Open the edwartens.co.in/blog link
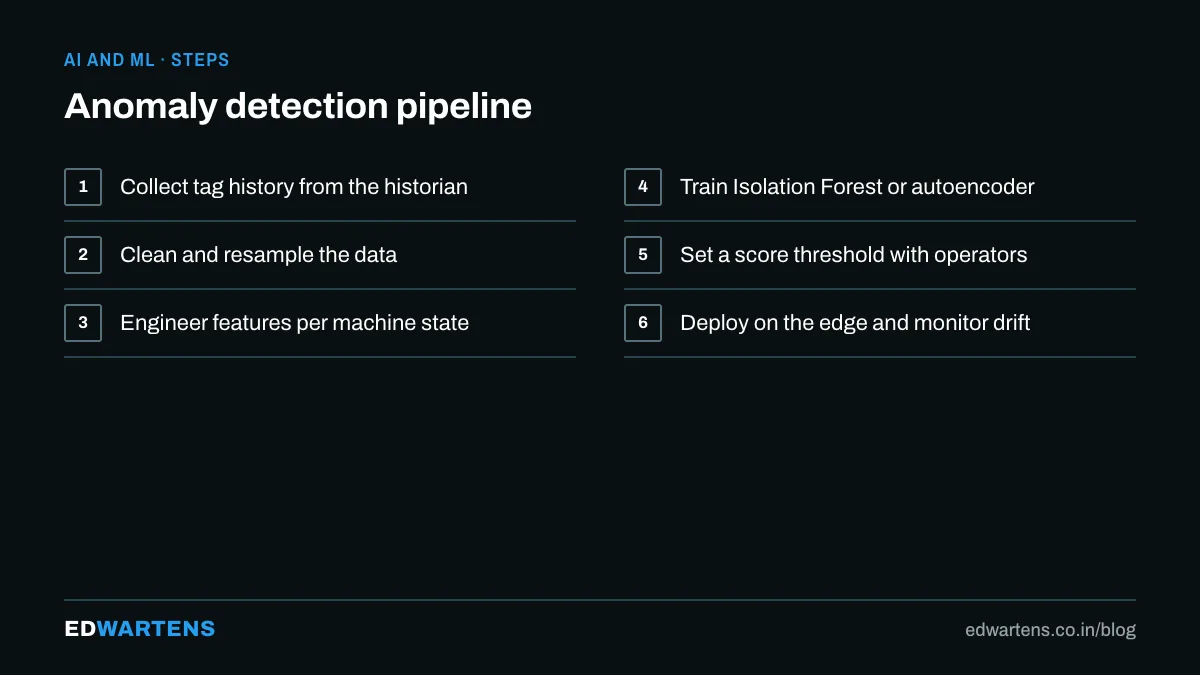 [x=1050, y=630]
